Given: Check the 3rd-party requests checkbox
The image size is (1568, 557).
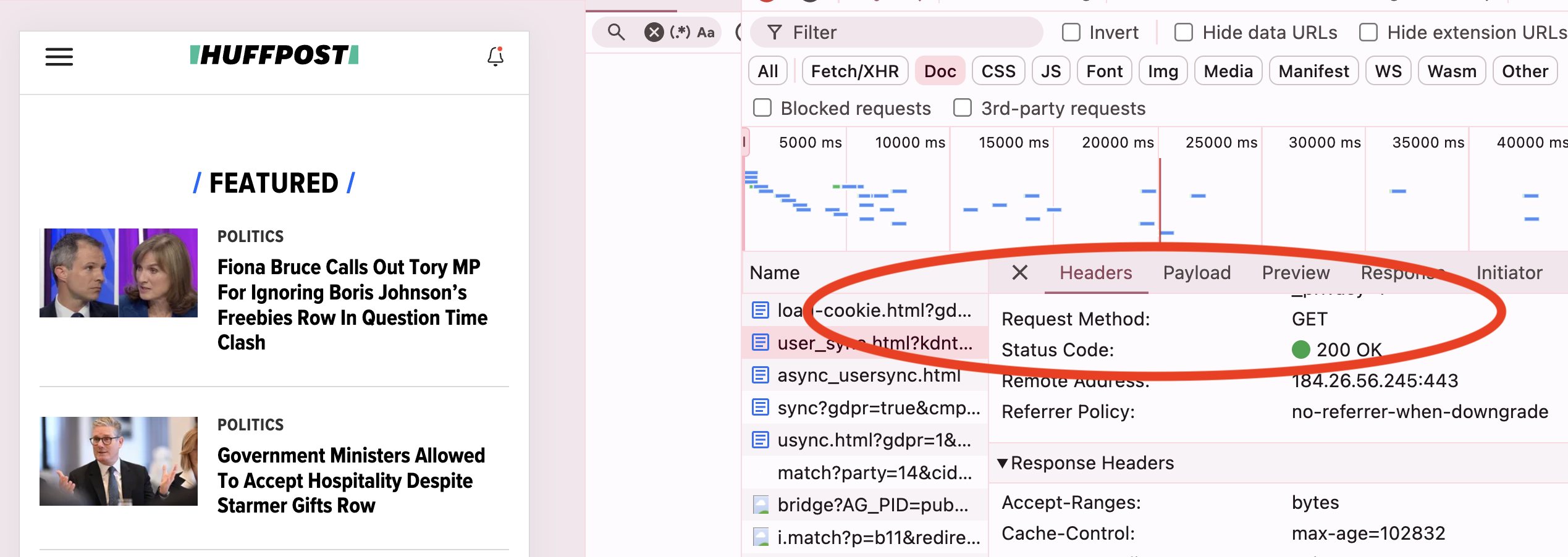Looking at the screenshot, I should (x=962, y=107).
